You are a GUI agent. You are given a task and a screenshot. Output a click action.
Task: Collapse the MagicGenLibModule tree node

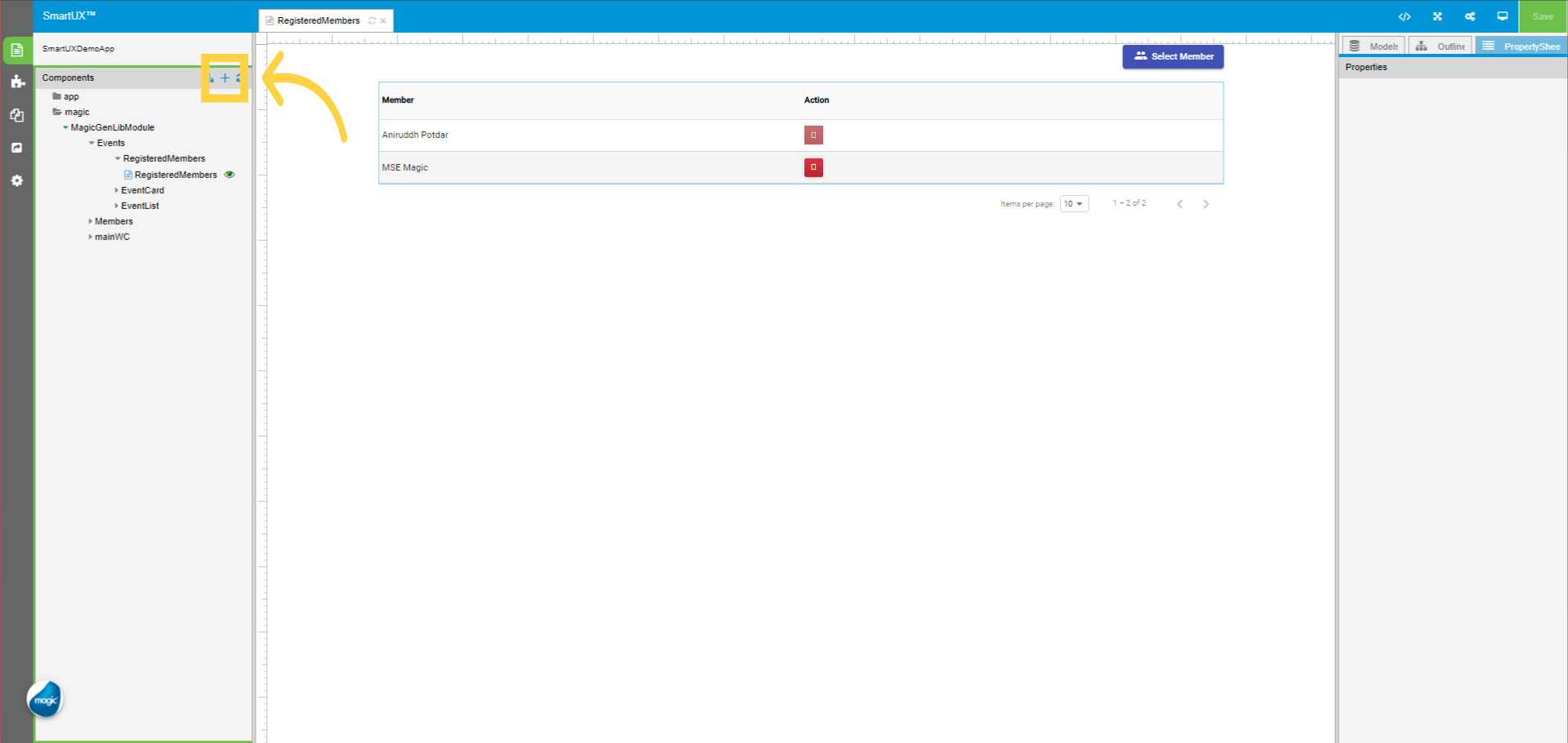65,127
